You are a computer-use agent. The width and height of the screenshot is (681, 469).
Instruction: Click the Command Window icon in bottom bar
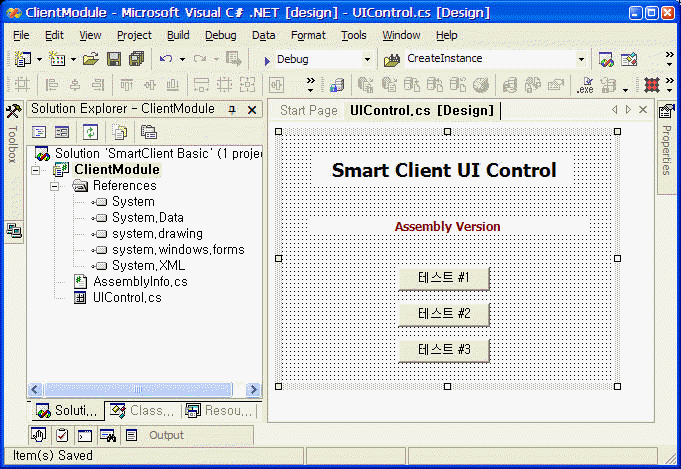tap(85, 435)
